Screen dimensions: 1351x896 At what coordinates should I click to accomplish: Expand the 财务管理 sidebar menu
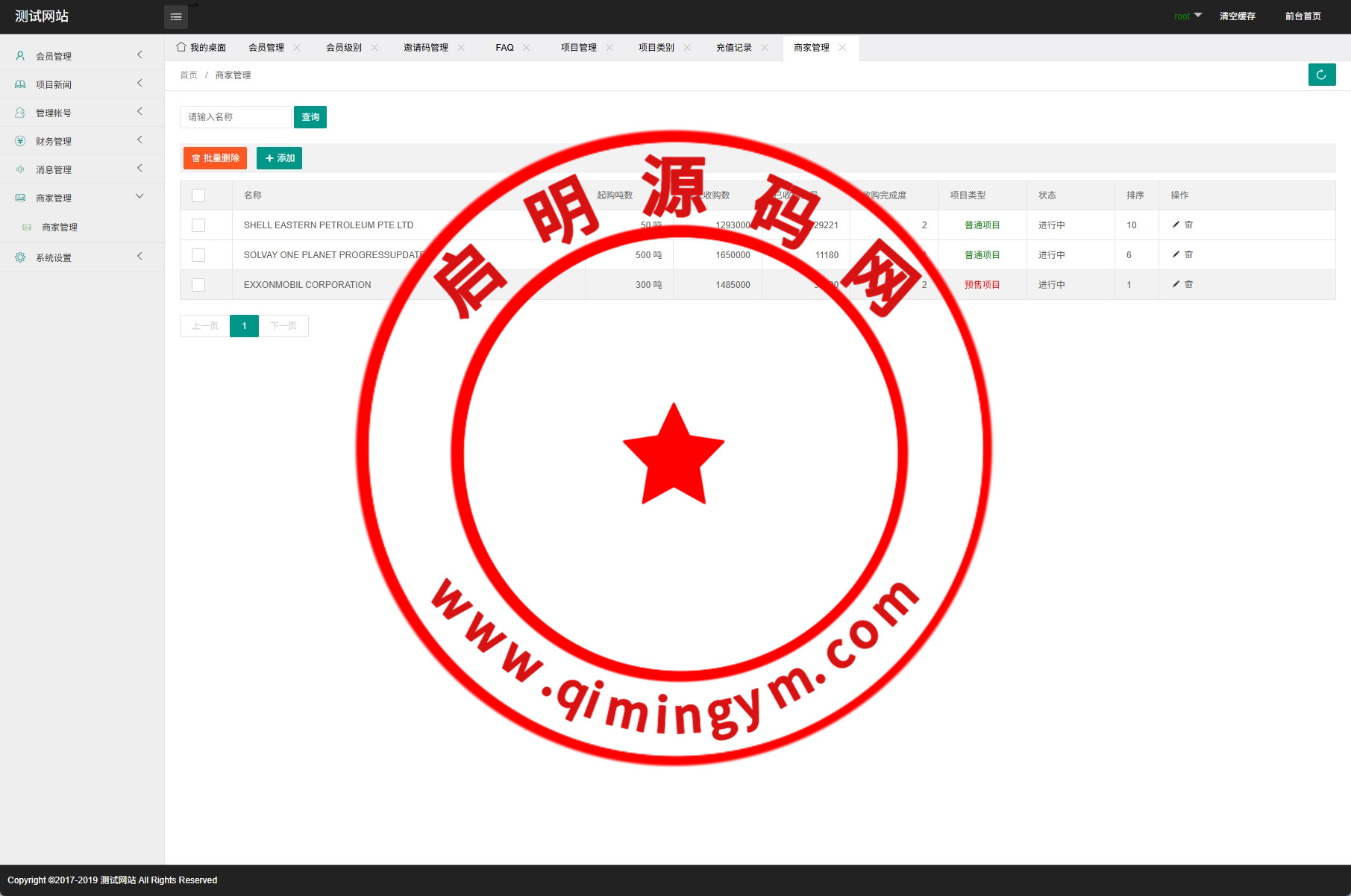click(x=78, y=141)
